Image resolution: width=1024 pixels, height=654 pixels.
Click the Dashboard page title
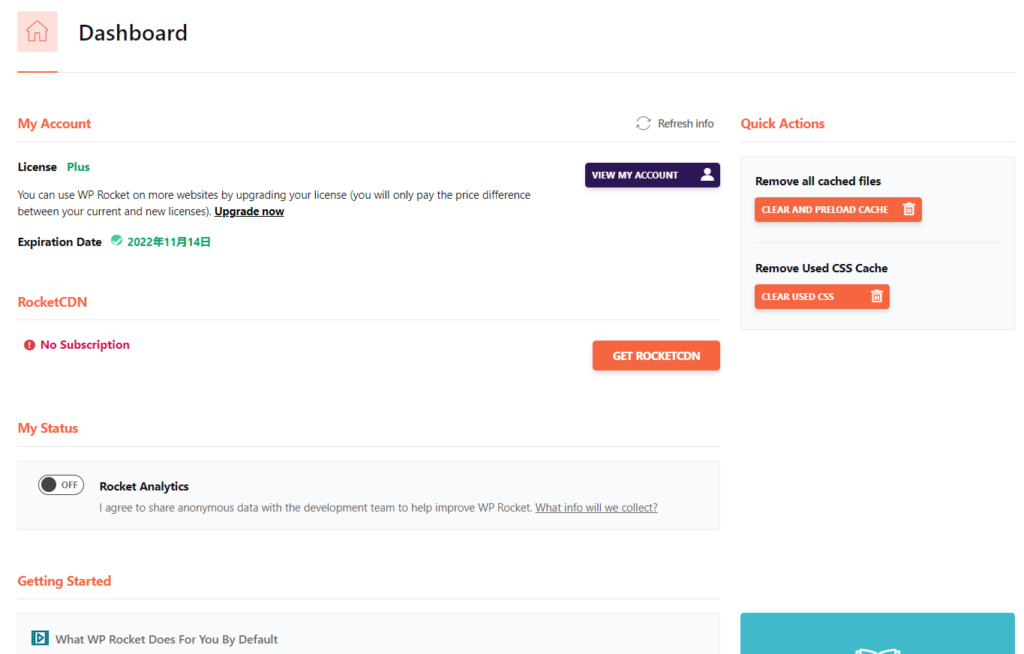click(133, 33)
